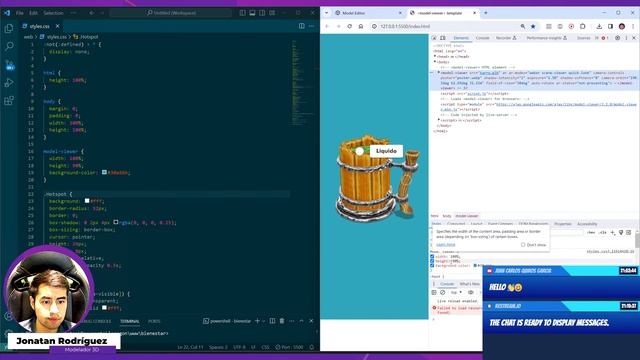Click the Learn more link in tooltip
Viewport: 640px width, 360px height.
(446, 245)
